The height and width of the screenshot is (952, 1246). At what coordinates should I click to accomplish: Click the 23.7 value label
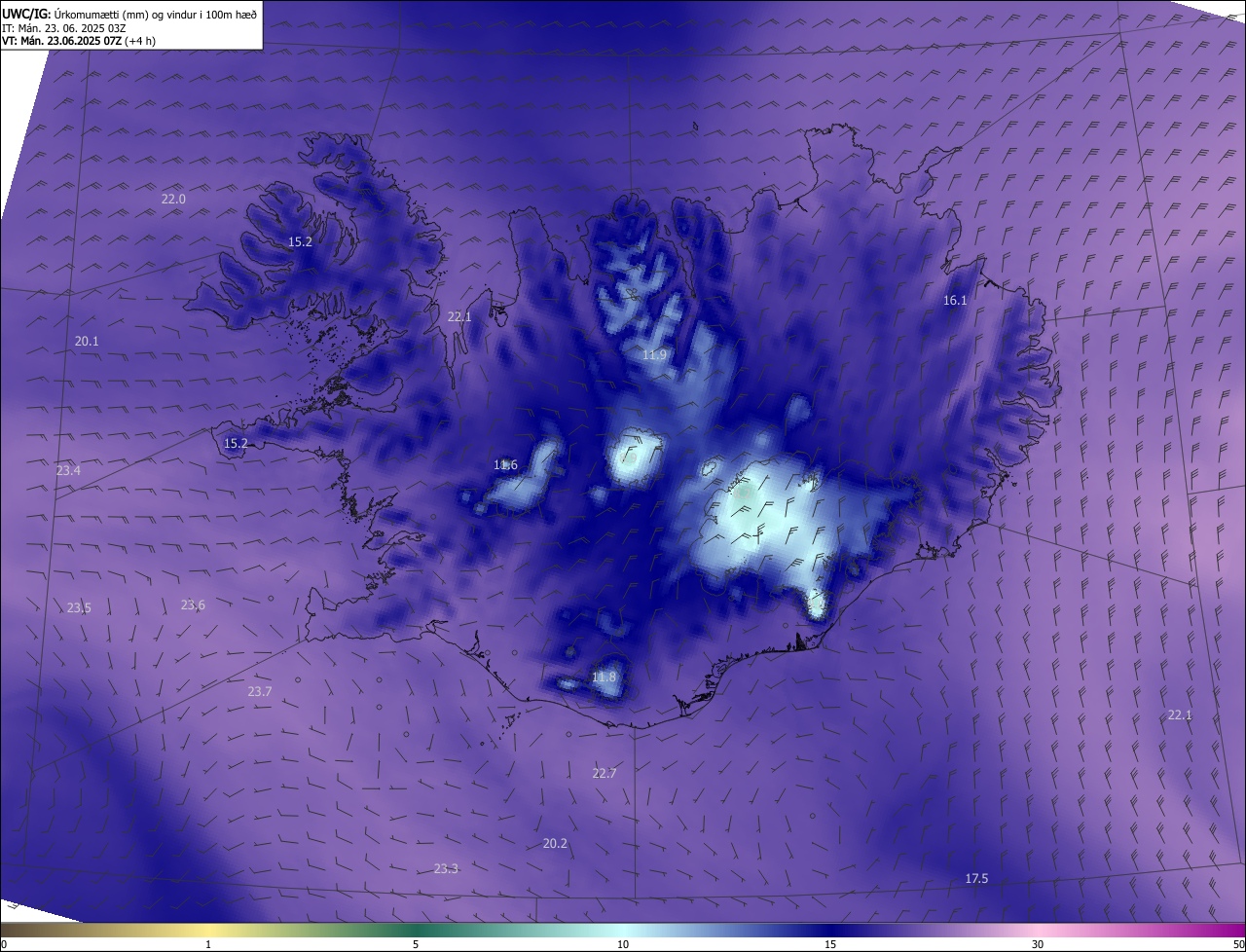pyautogui.click(x=259, y=691)
